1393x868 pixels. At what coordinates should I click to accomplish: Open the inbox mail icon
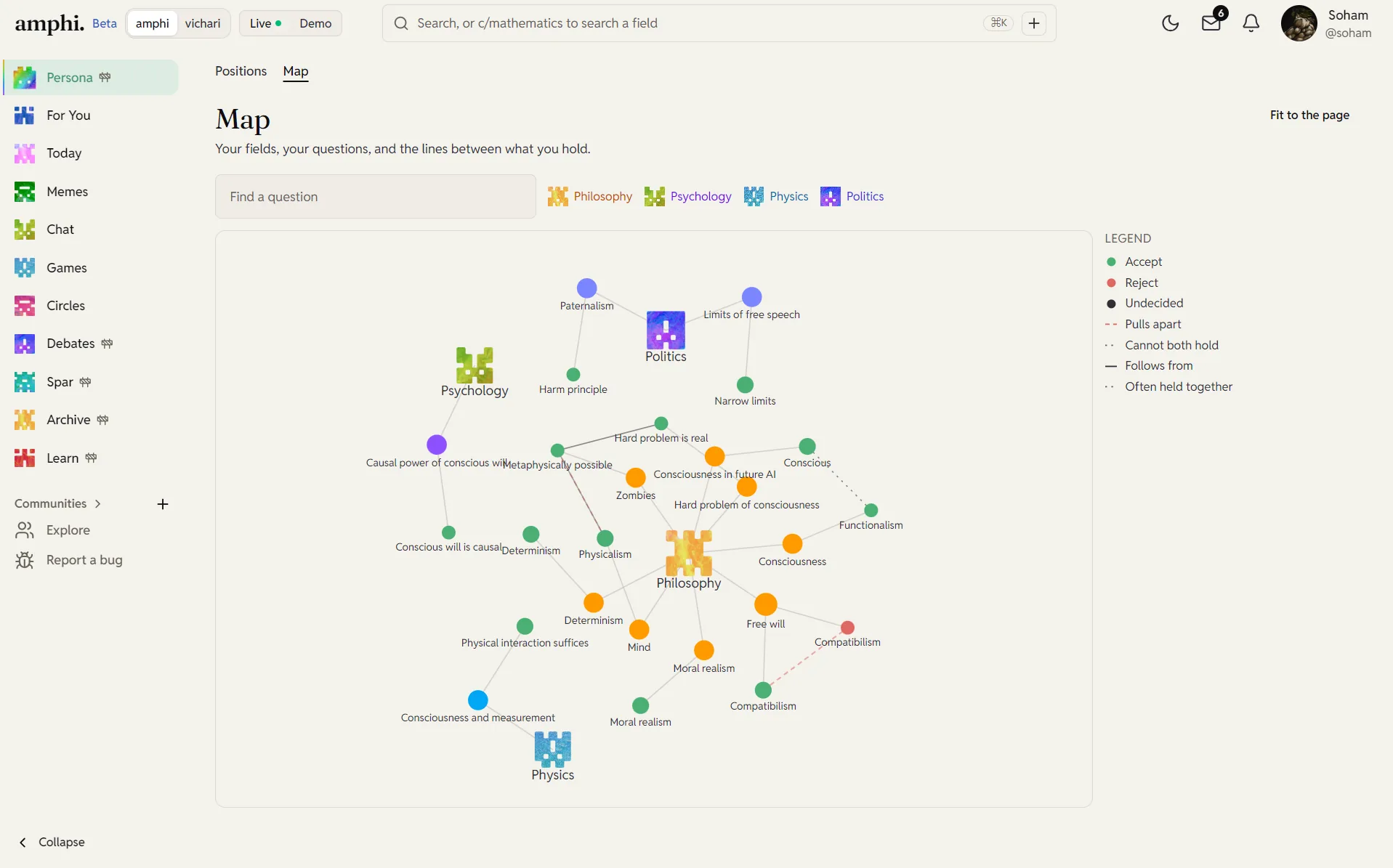point(1211,23)
